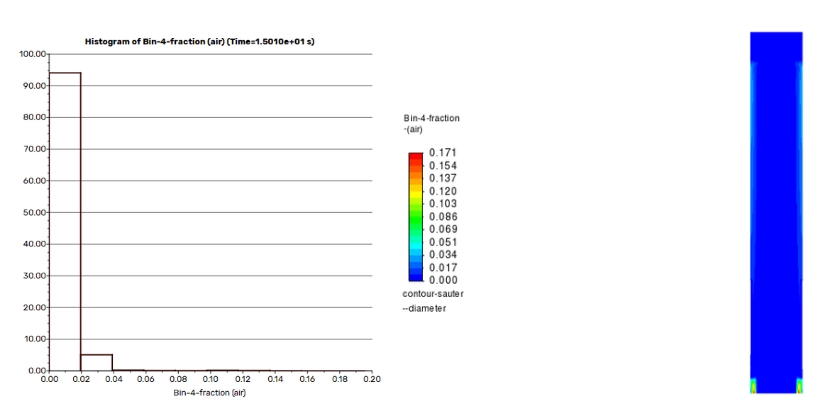
Task: Click the '--diameter' label under legend
Action: coord(424,308)
